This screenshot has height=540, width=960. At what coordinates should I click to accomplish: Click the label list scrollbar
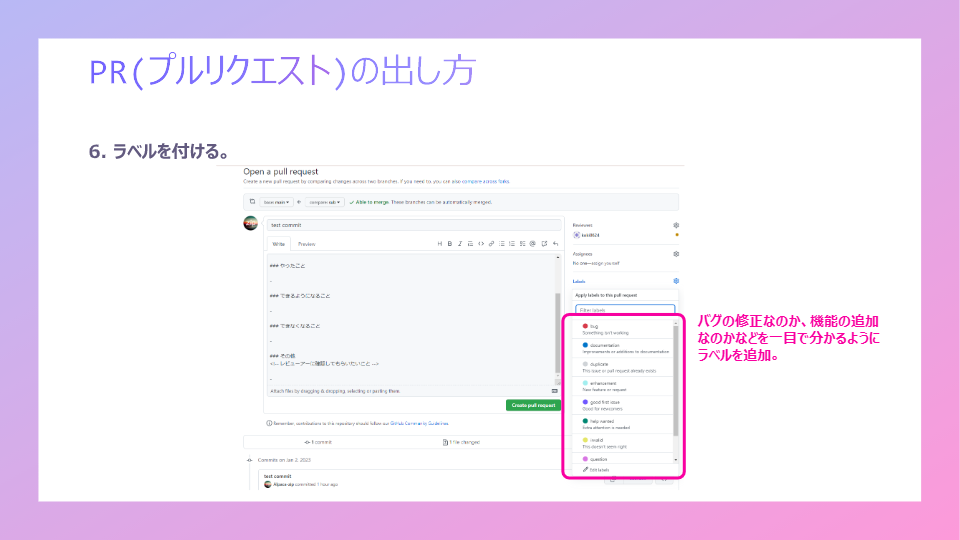tap(676, 380)
